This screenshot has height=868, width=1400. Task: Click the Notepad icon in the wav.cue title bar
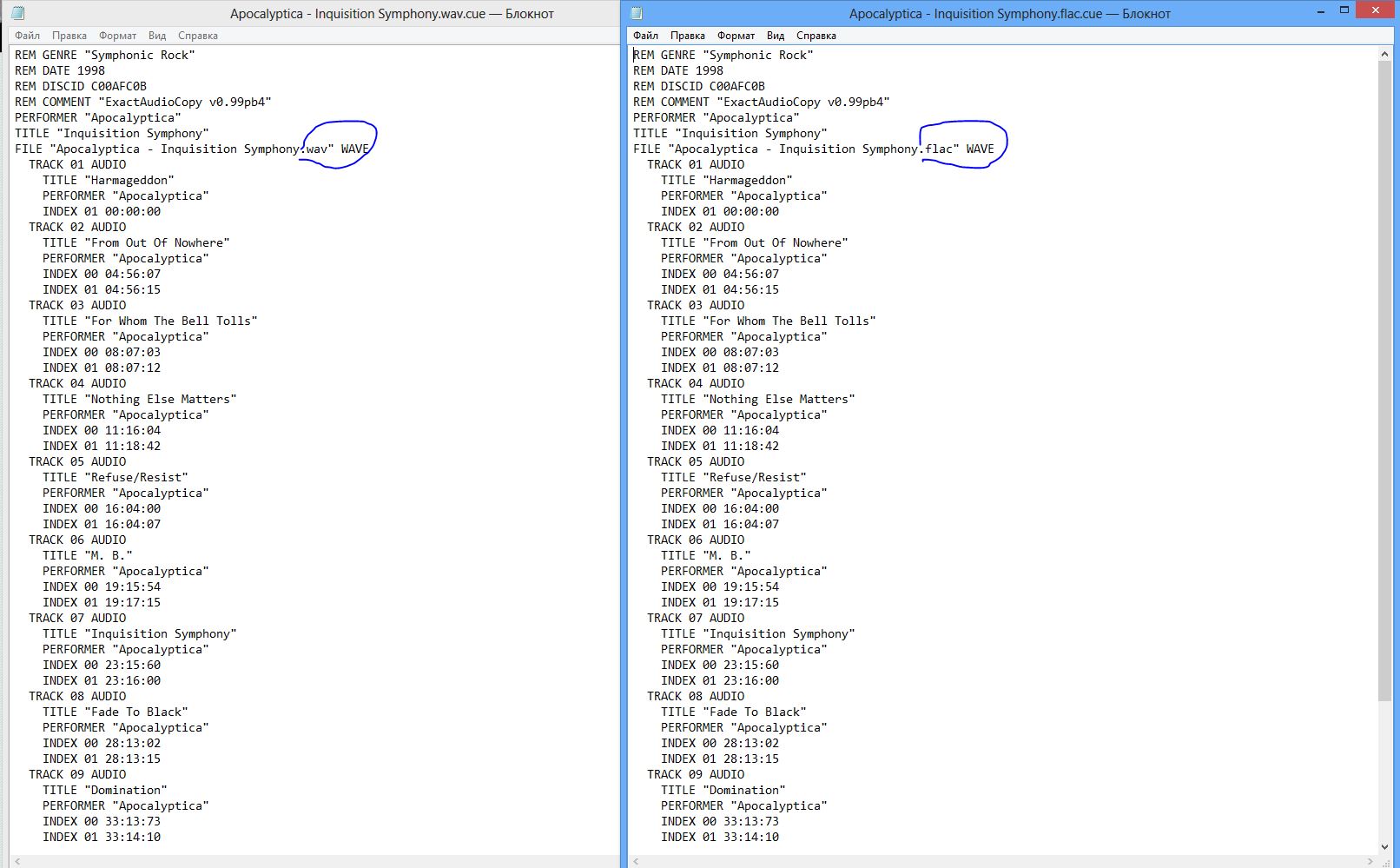pyautogui.click(x=17, y=13)
